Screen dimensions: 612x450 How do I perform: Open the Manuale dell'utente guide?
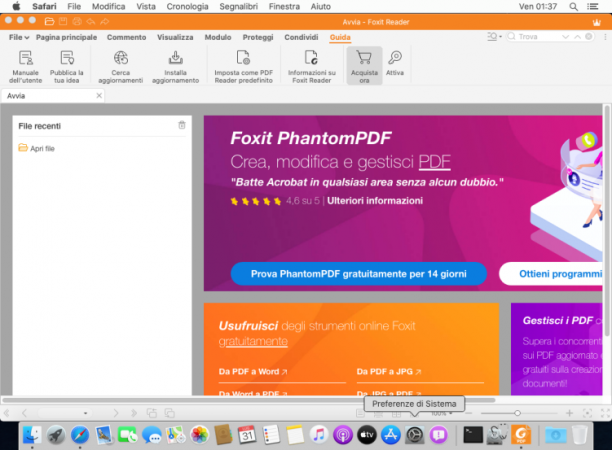pos(25,66)
